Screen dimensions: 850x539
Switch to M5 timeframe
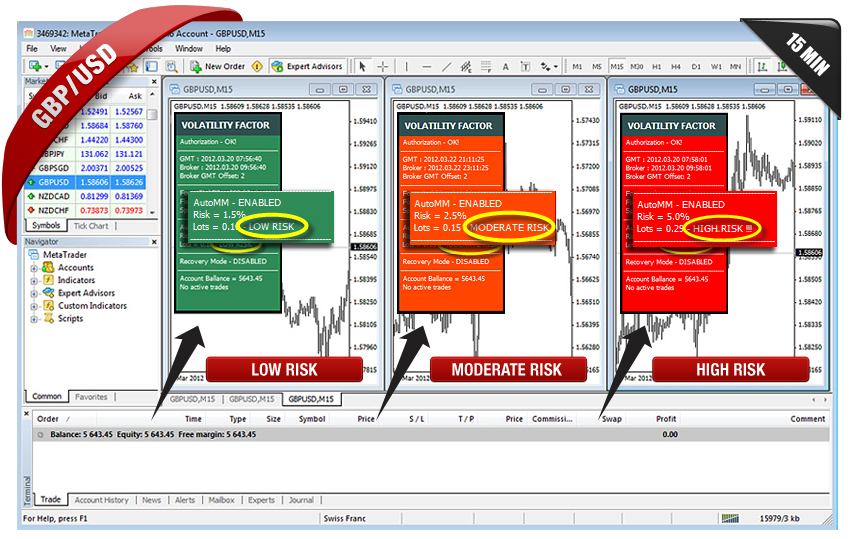point(597,66)
